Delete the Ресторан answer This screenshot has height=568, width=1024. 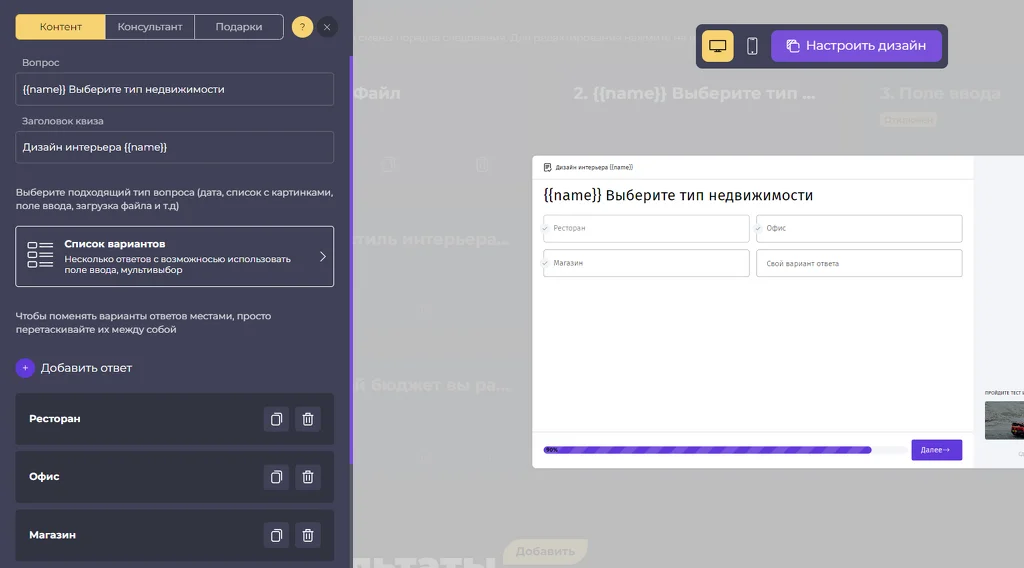[x=308, y=419]
